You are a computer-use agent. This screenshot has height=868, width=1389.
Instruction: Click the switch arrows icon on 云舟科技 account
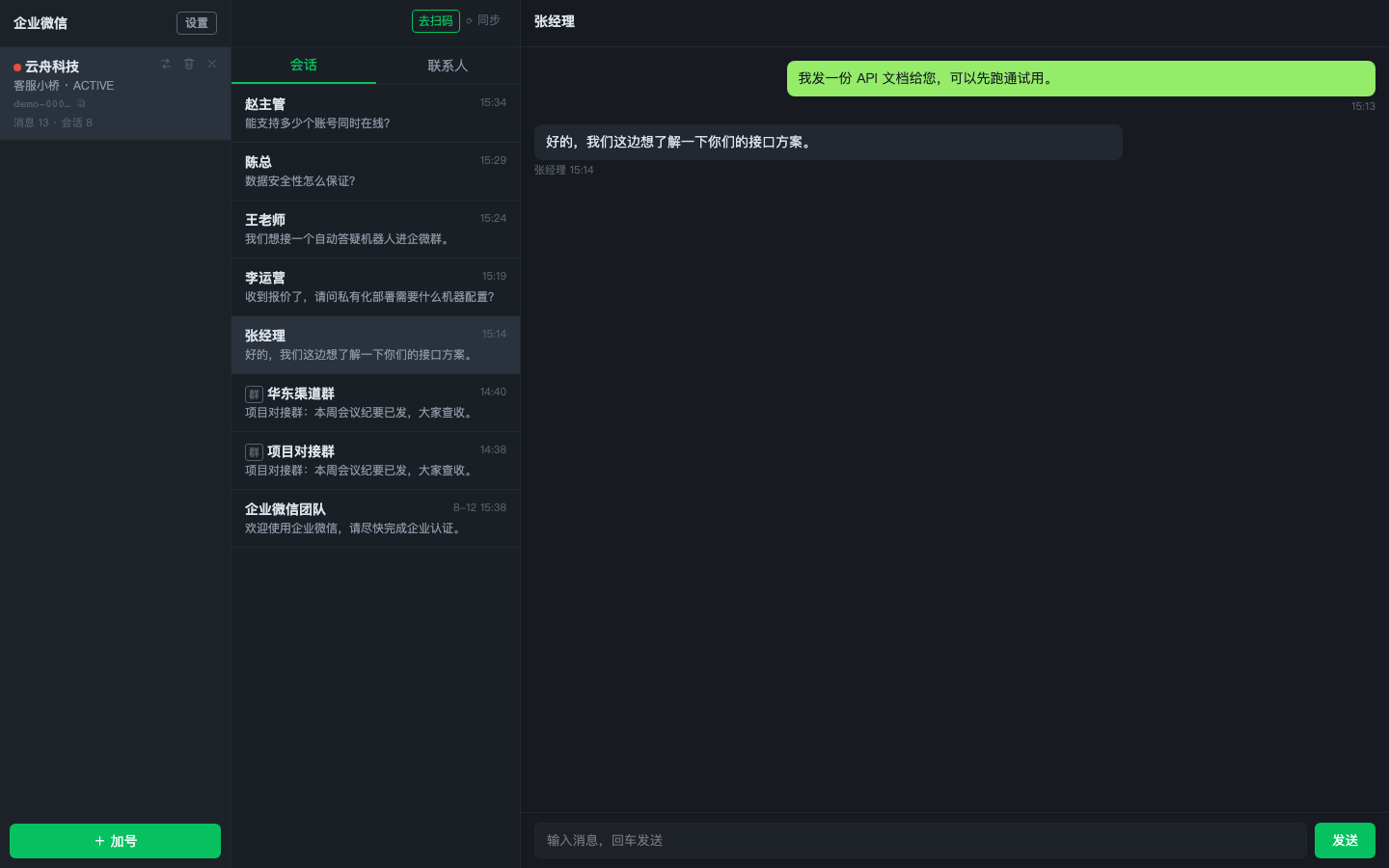click(166, 64)
